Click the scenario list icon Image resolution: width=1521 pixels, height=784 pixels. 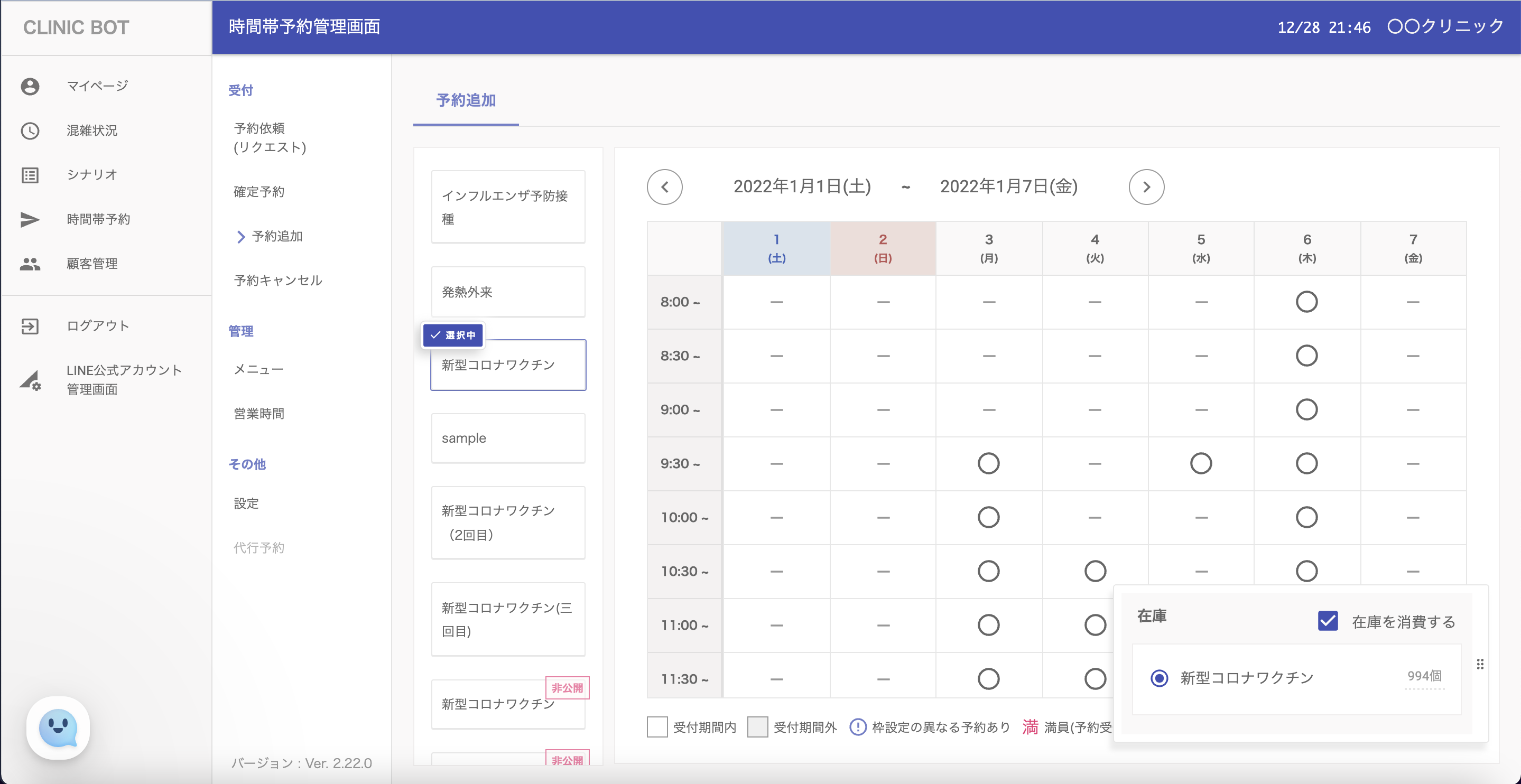pyautogui.click(x=30, y=175)
